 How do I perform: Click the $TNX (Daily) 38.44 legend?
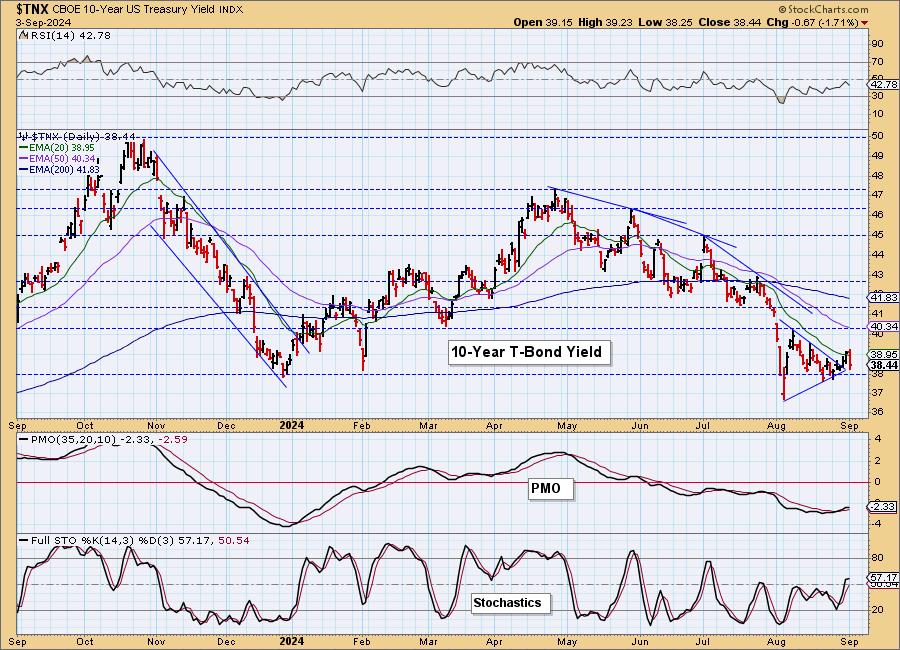coord(77,137)
